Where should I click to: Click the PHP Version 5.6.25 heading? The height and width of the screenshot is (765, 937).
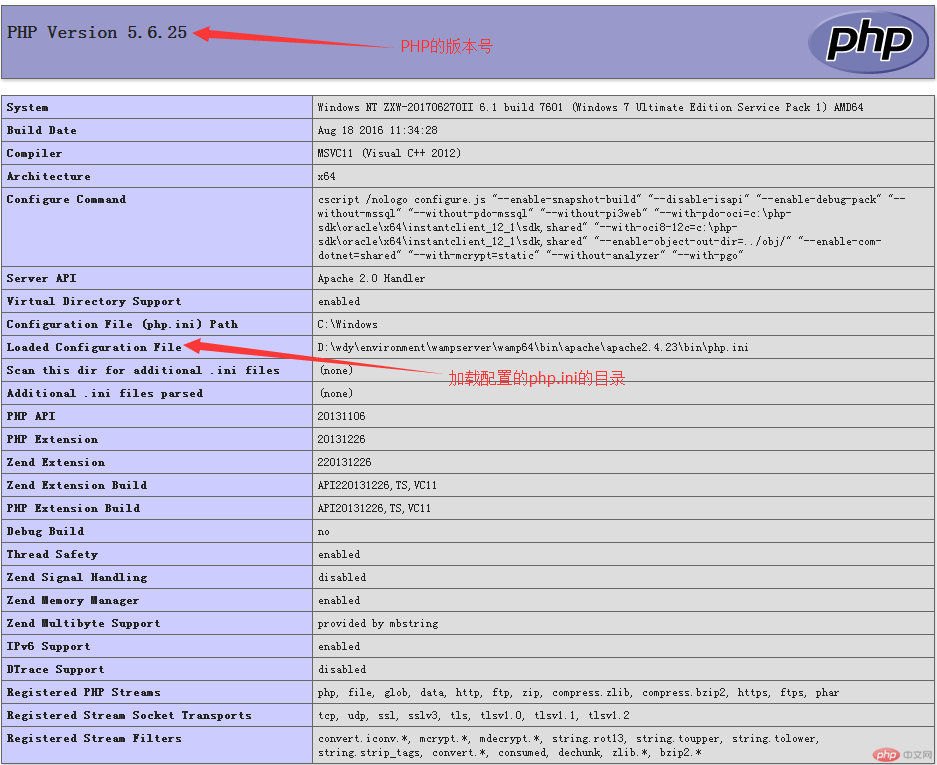click(97, 32)
